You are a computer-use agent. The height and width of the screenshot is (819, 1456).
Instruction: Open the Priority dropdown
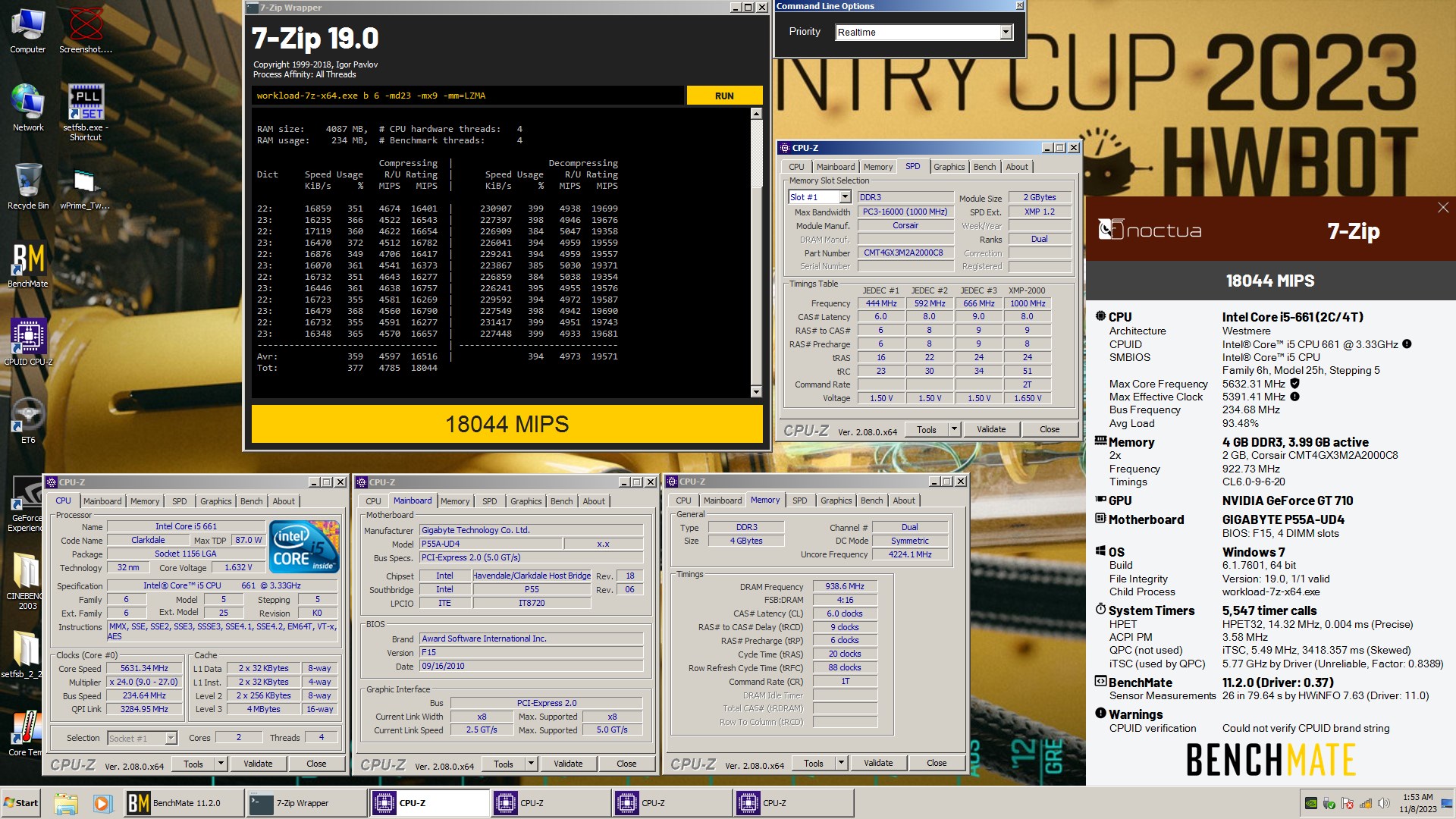pos(1006,32)
